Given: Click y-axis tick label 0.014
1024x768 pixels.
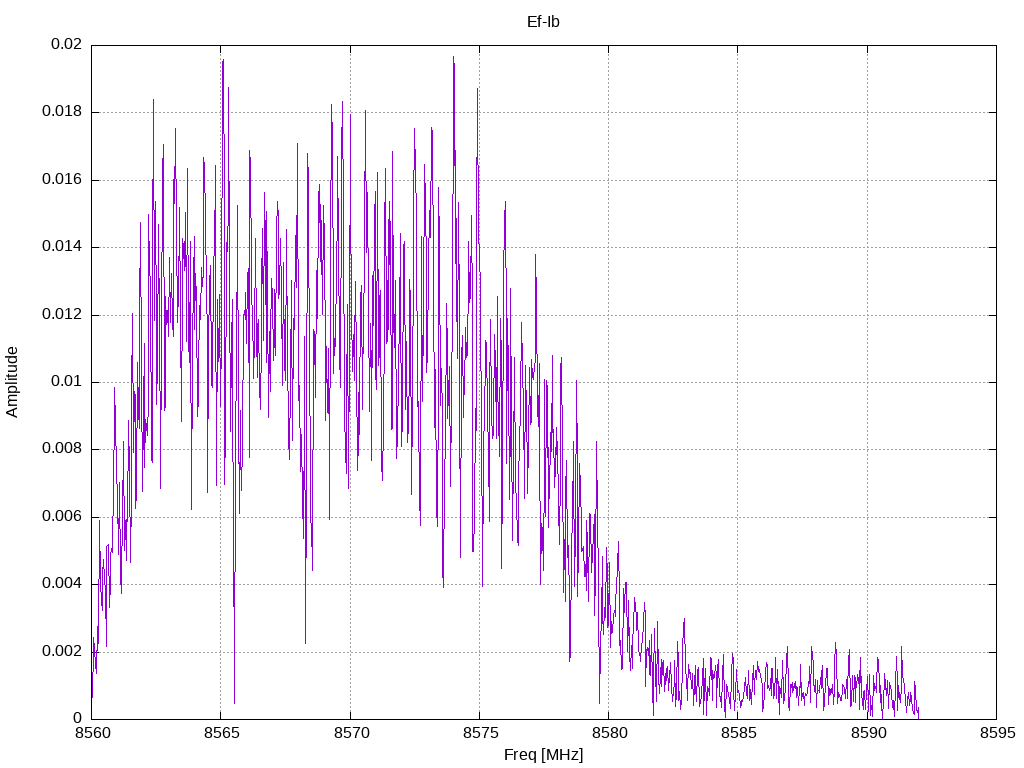Looking at the screenshot, I should 62,247.
